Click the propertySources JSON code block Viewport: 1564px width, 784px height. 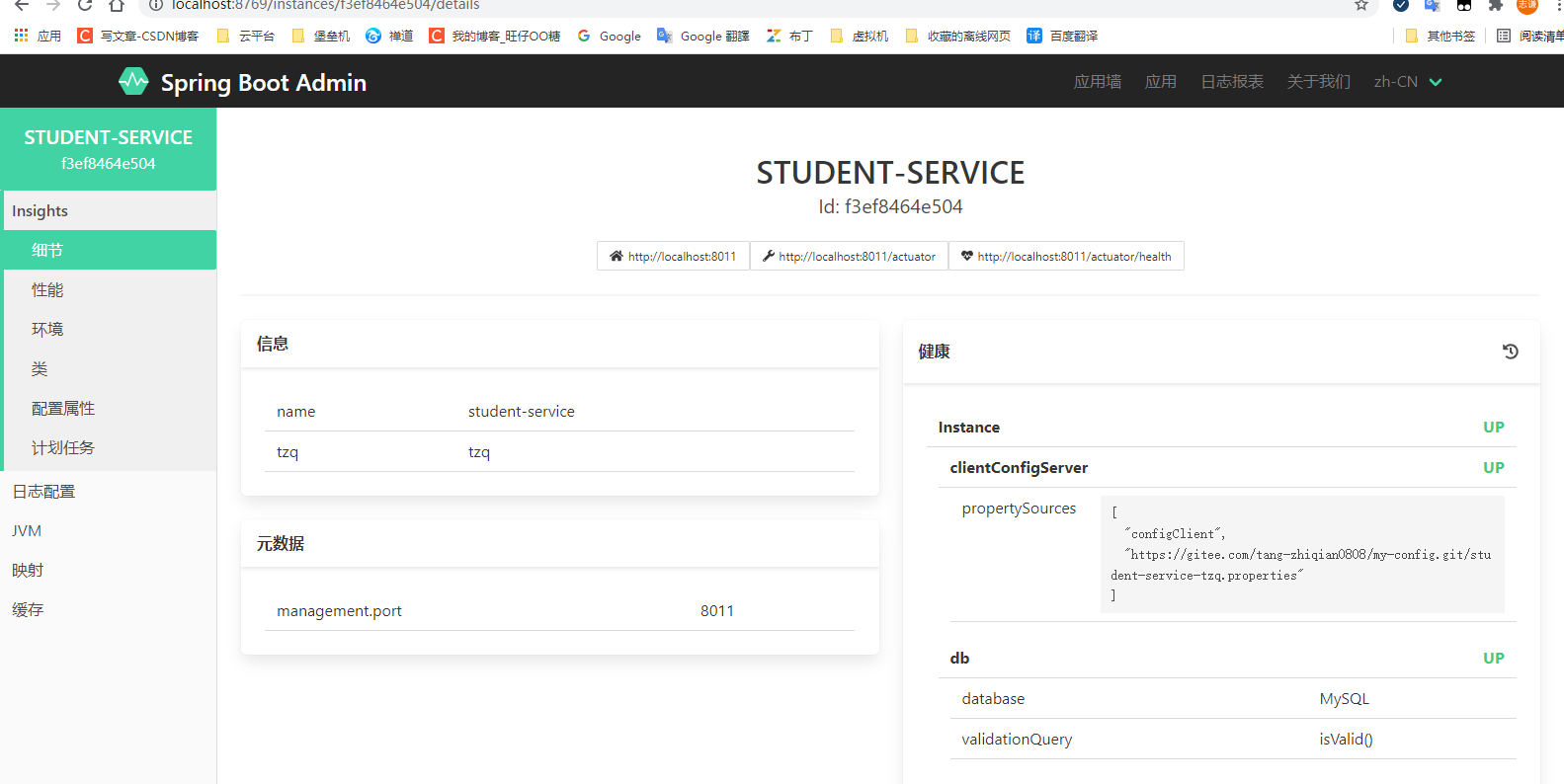point(1302,554)
